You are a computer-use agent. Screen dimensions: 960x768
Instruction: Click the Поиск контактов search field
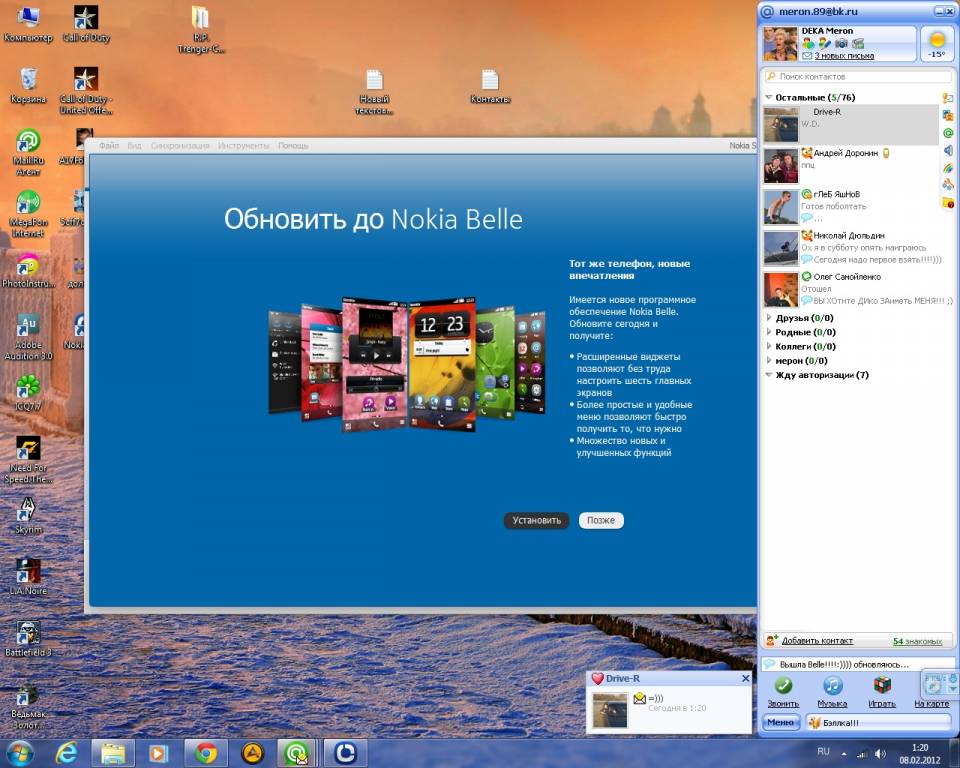(x=858, y=77)
